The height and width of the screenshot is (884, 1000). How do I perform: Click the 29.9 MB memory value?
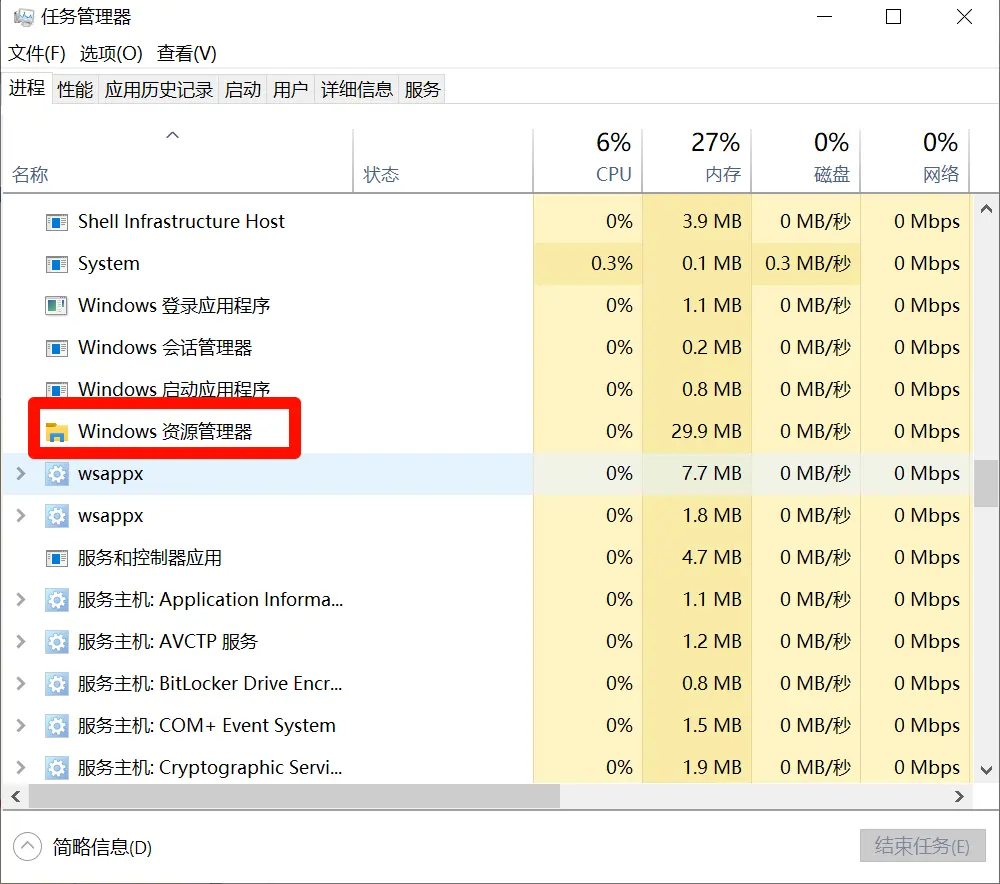coord(706,432)
